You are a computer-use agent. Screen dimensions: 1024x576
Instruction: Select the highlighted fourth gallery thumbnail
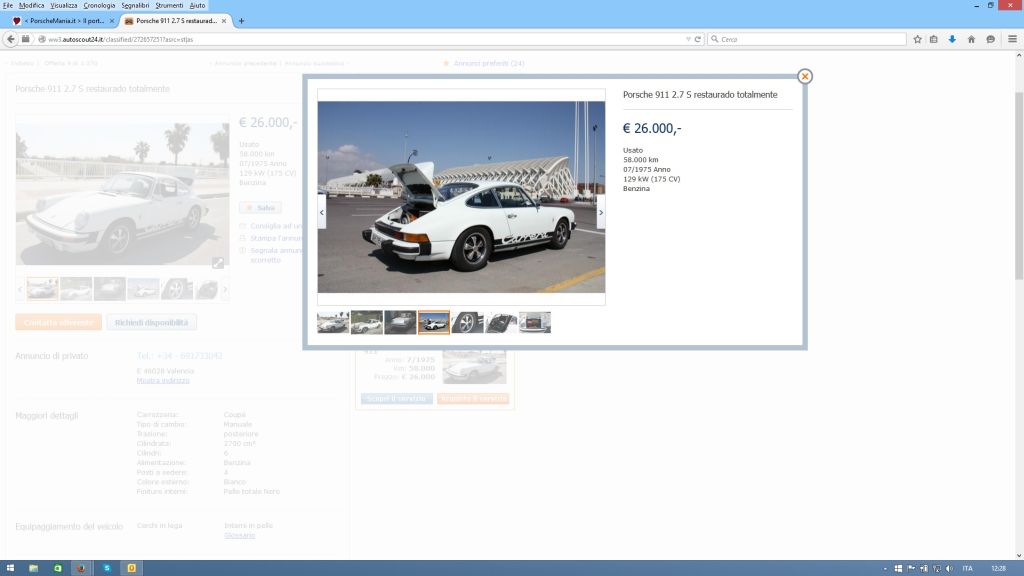tap(434, 323)
